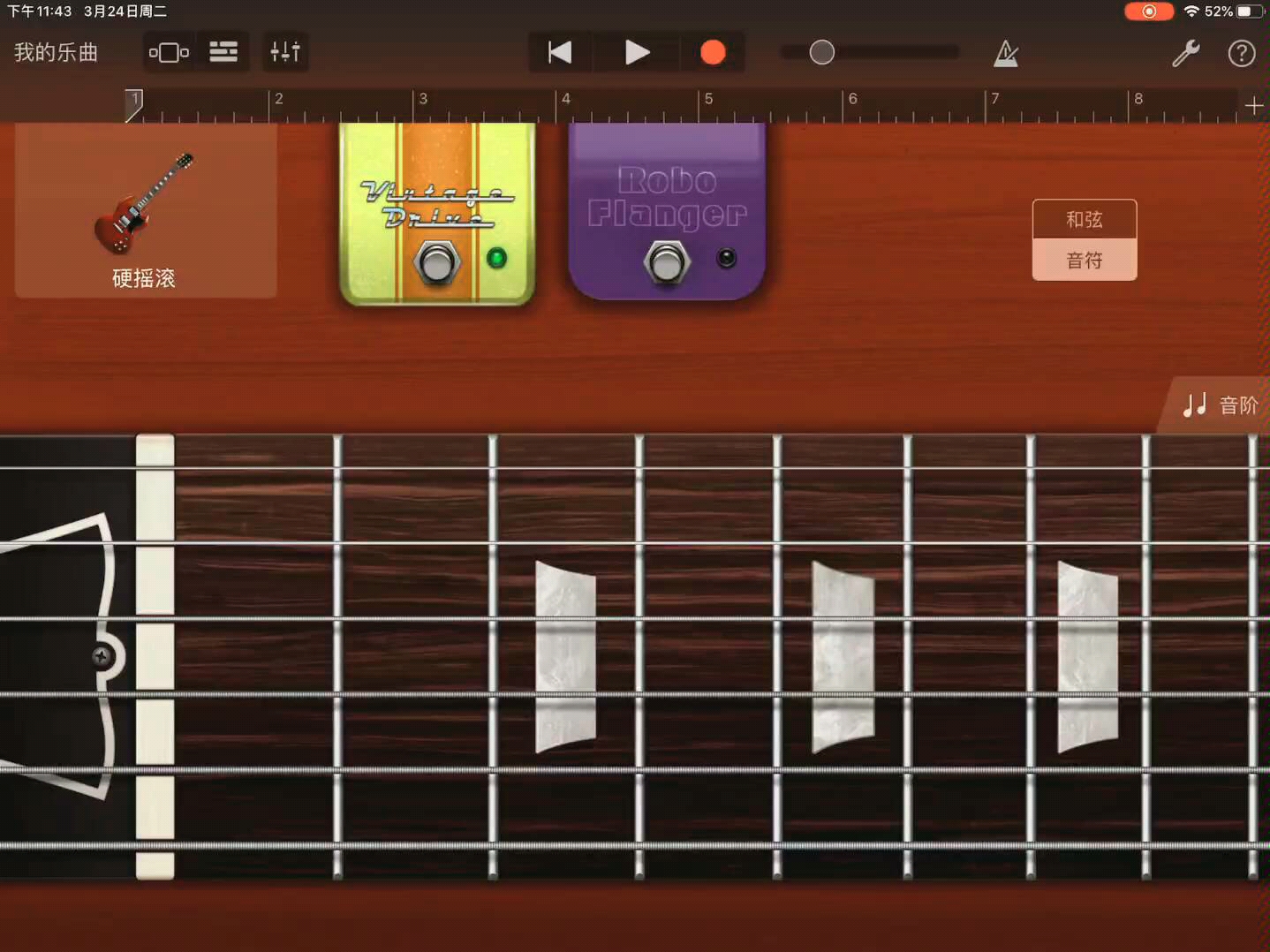Open the instrument browser view icon
This screenshot has height=952, width=1270.
(169, 52)
